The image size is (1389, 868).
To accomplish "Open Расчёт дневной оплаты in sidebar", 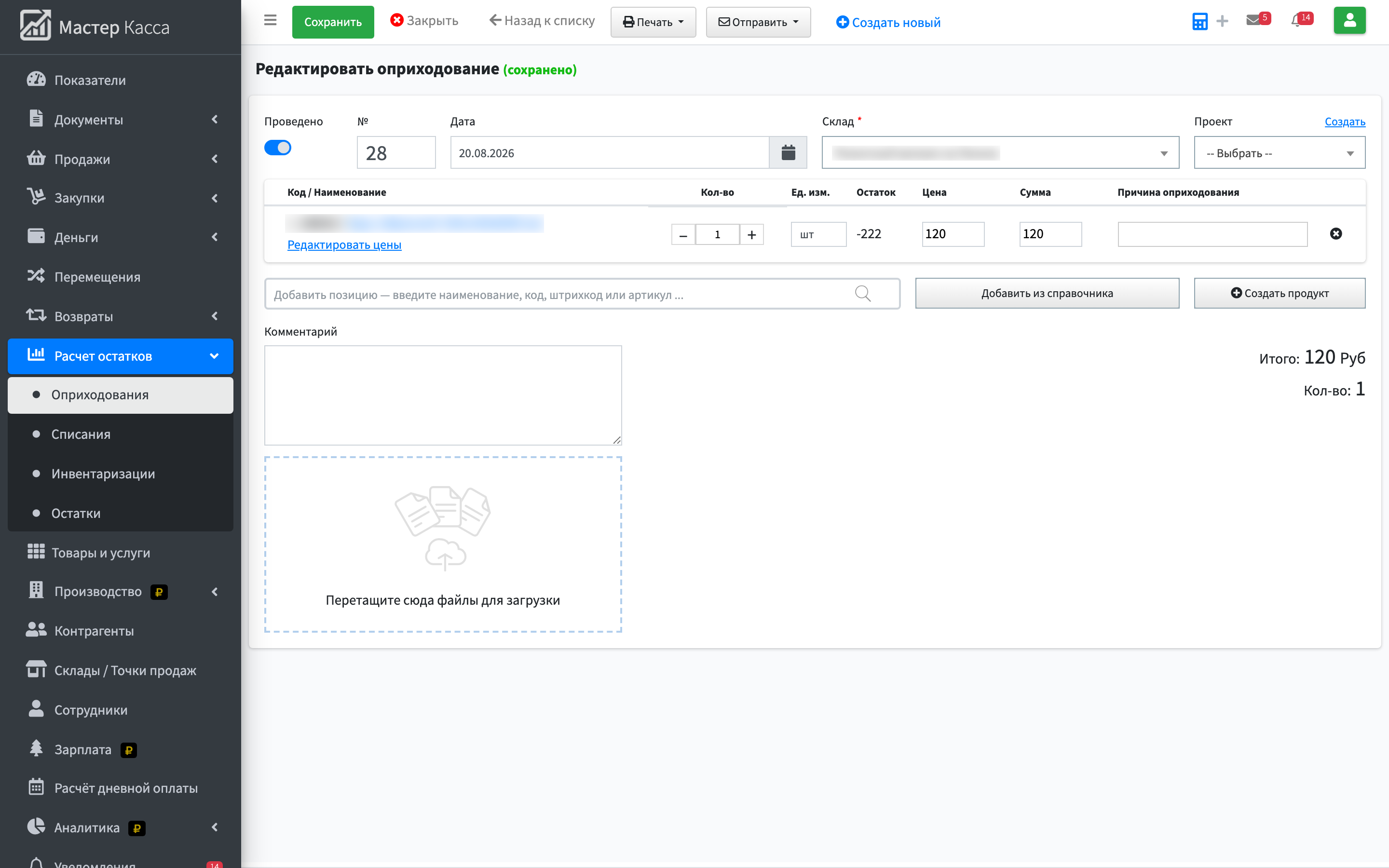I will pos(121,788).
